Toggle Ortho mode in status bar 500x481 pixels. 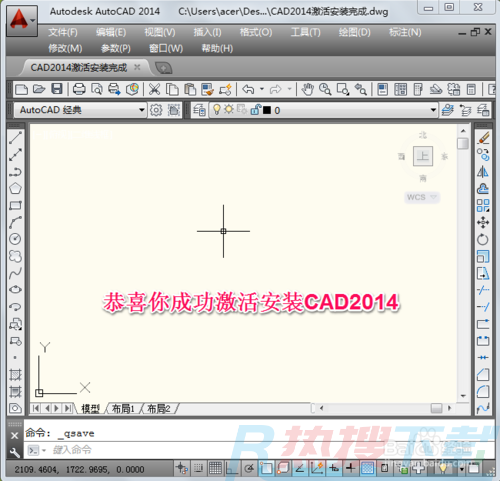232,468
